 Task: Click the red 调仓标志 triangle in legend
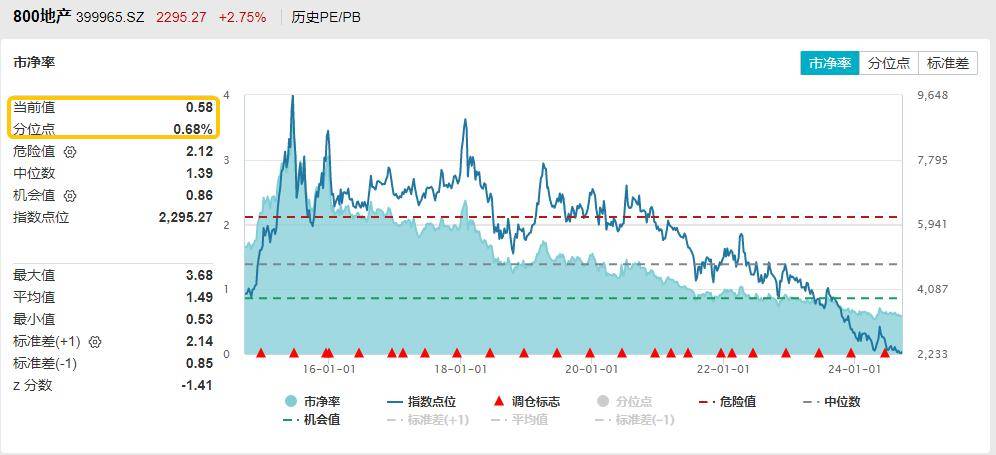click(499, 402)
